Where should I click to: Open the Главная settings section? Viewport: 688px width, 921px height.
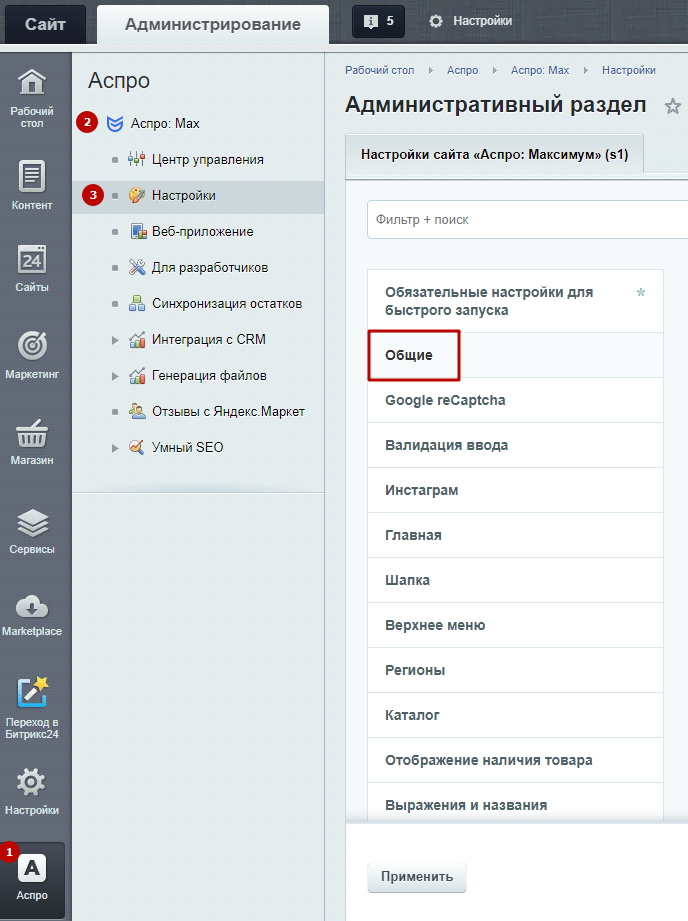pyautogui.click(x=515, y=535)
